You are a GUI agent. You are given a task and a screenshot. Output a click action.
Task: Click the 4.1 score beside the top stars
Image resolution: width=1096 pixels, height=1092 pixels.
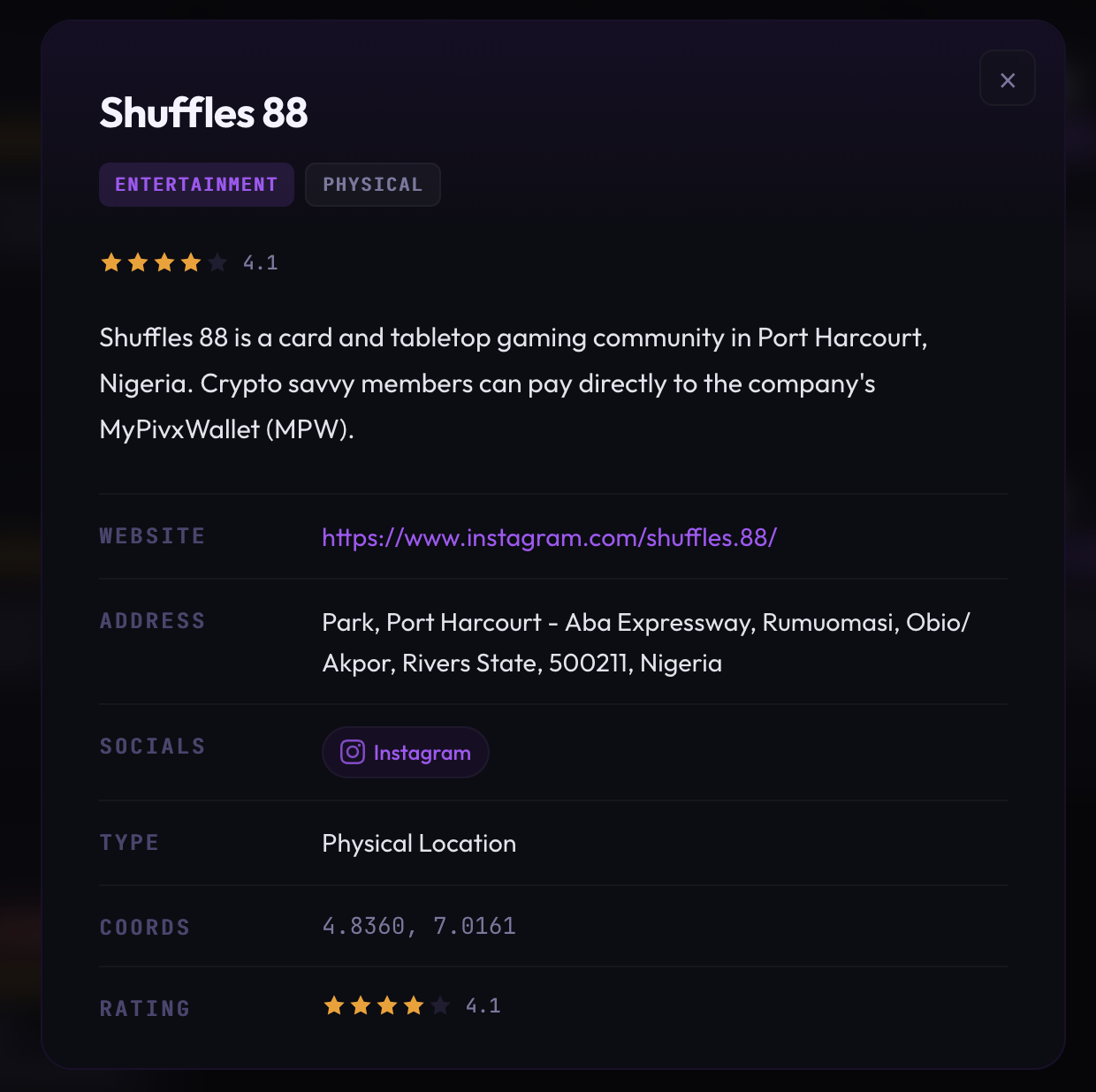[261, 262]
